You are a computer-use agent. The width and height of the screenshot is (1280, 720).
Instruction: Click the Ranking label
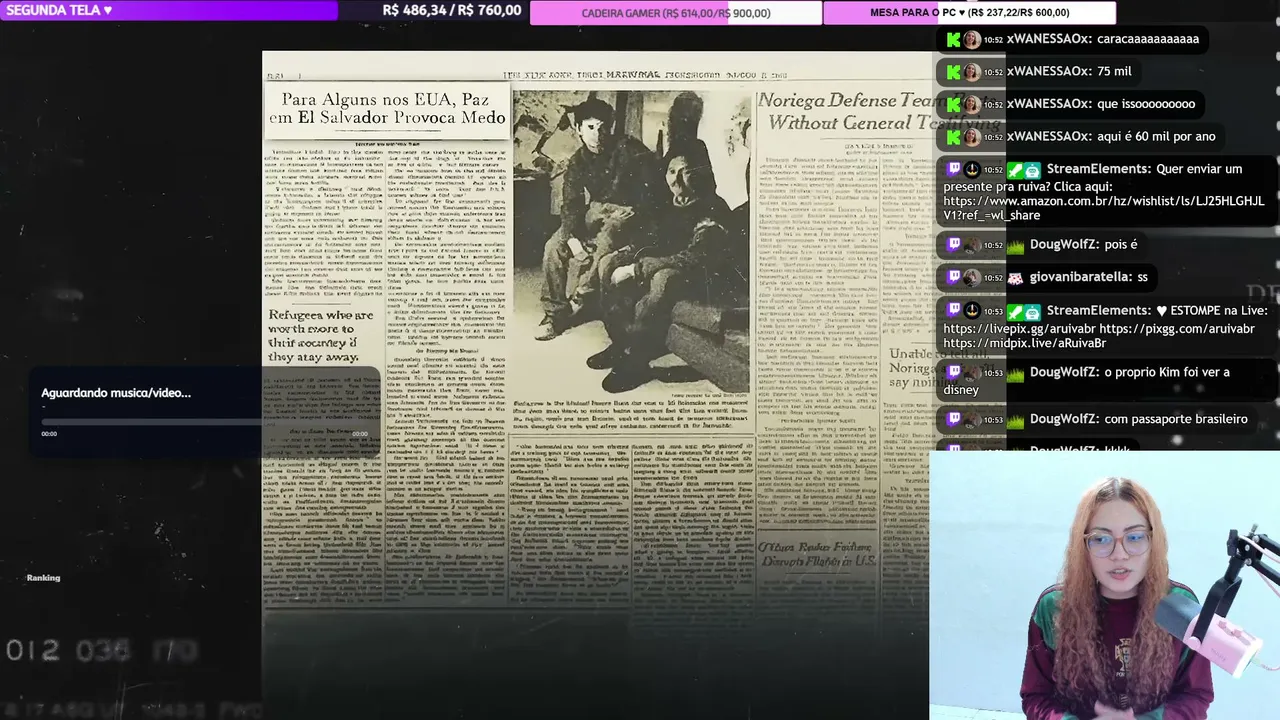coord(43,578)
